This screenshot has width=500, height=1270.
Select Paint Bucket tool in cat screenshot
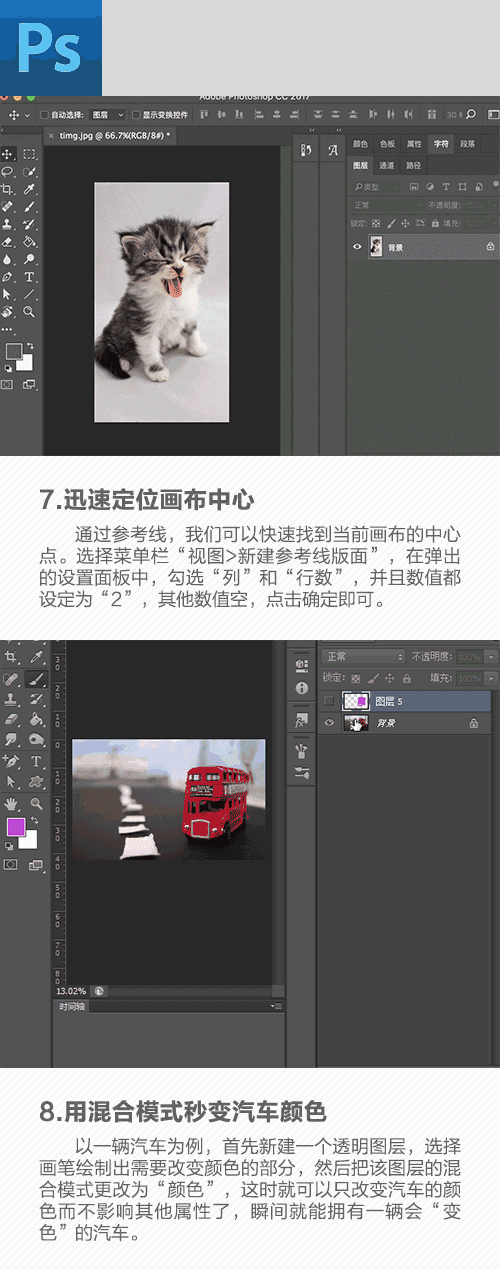tap(30, 241)
